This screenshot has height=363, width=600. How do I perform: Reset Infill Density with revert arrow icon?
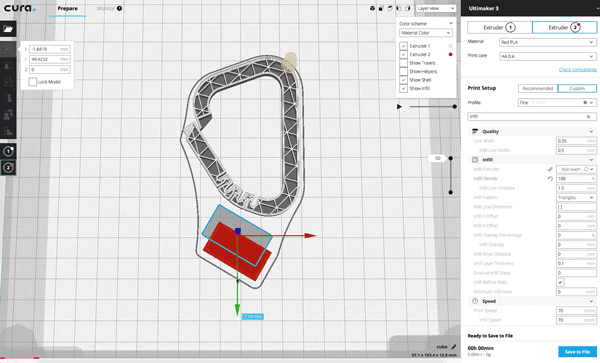coord(550,179)
